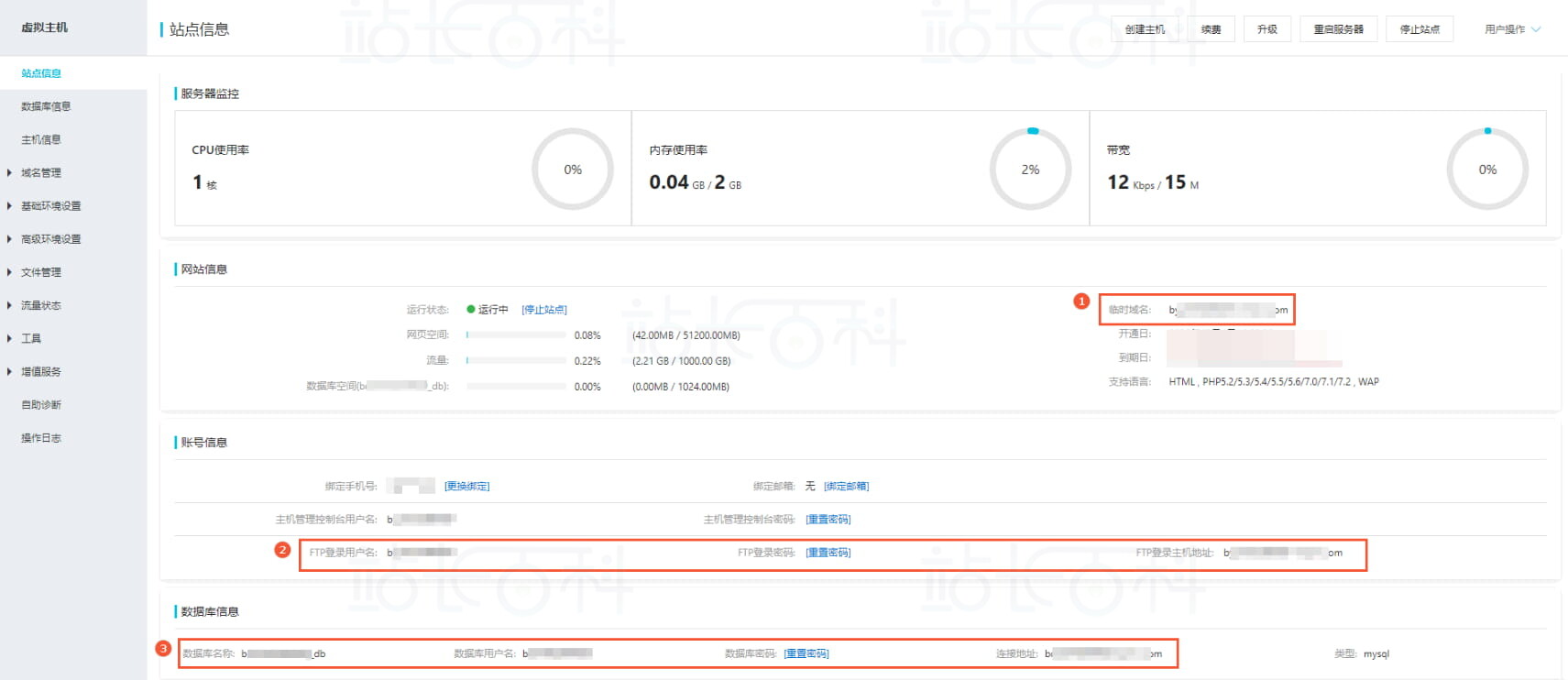
Task: Click the CPU usage 0% gauge circle
Action: [x=572, y=170]
